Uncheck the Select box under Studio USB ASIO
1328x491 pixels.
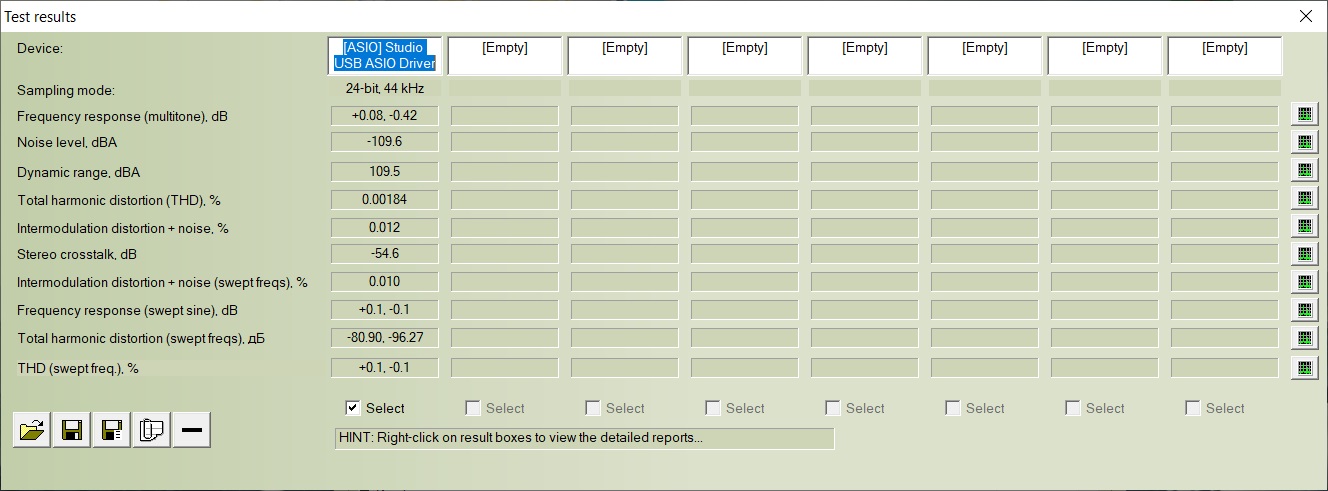point(352,408)
